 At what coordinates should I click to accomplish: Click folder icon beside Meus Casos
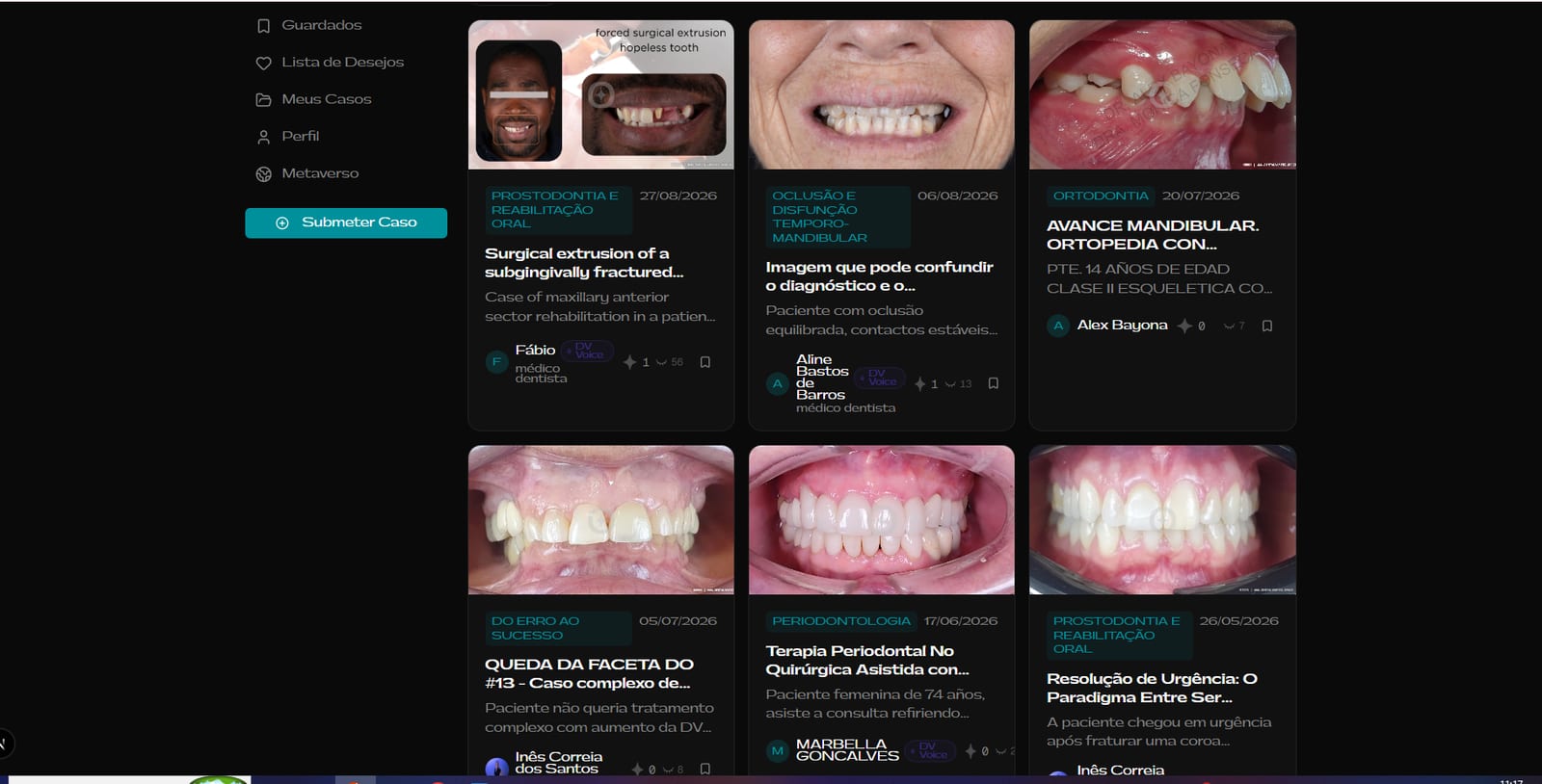pos(263,100)
